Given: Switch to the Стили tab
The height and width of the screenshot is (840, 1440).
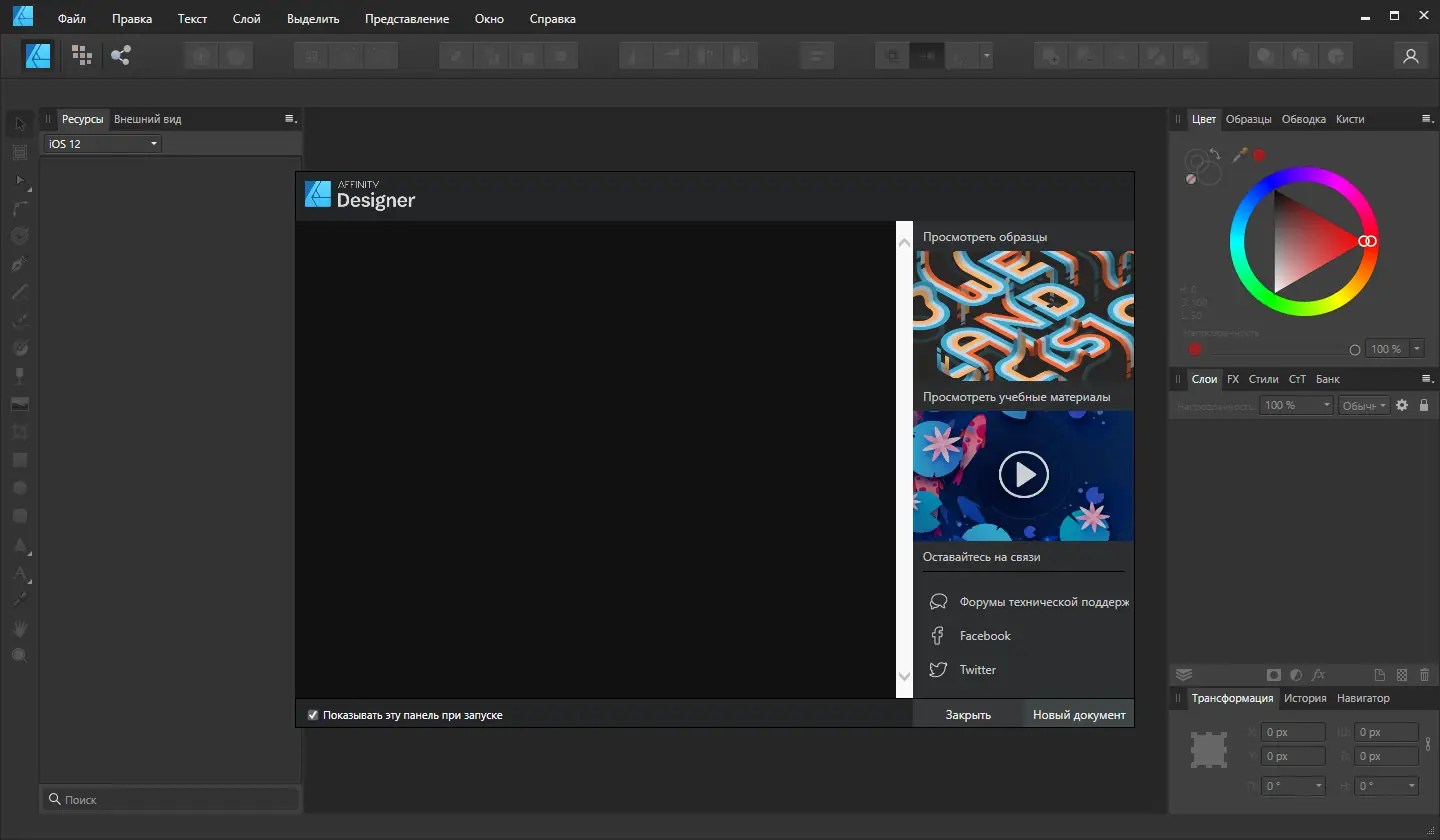Looking at the screenshot, I should (x=1263, y=379).
